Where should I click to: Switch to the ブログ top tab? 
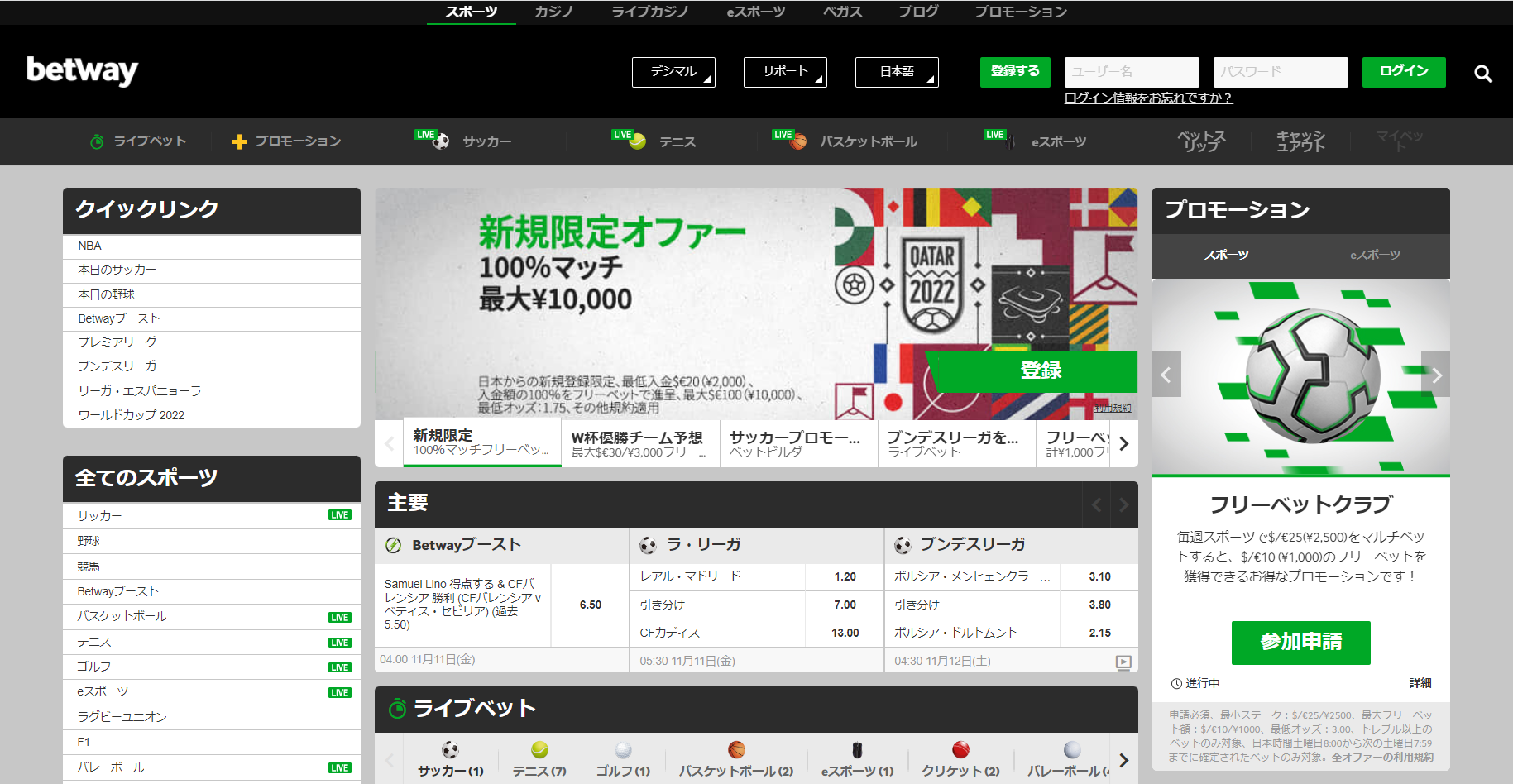918,12
